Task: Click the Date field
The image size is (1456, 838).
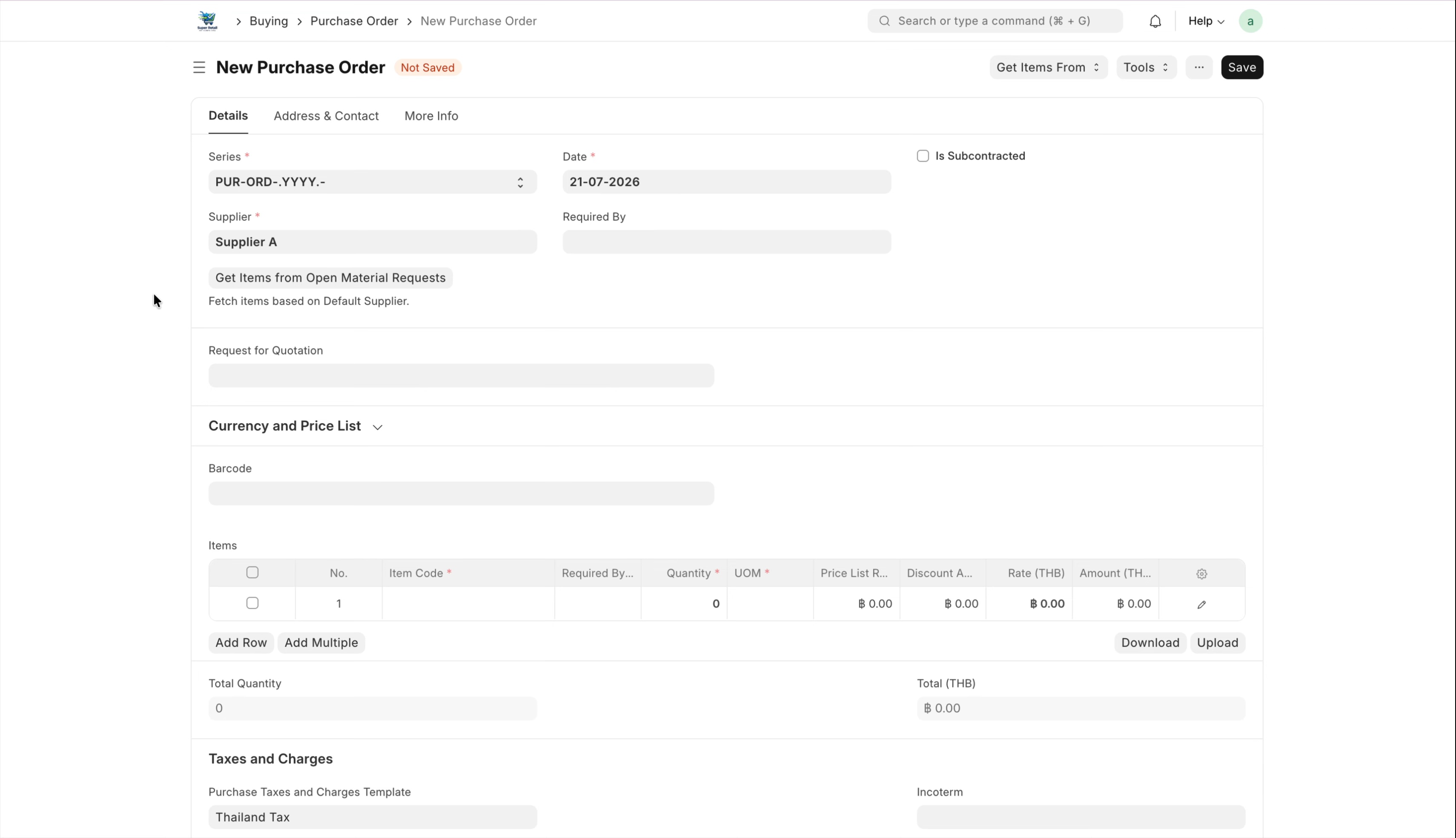Action: tap(727, 182)
